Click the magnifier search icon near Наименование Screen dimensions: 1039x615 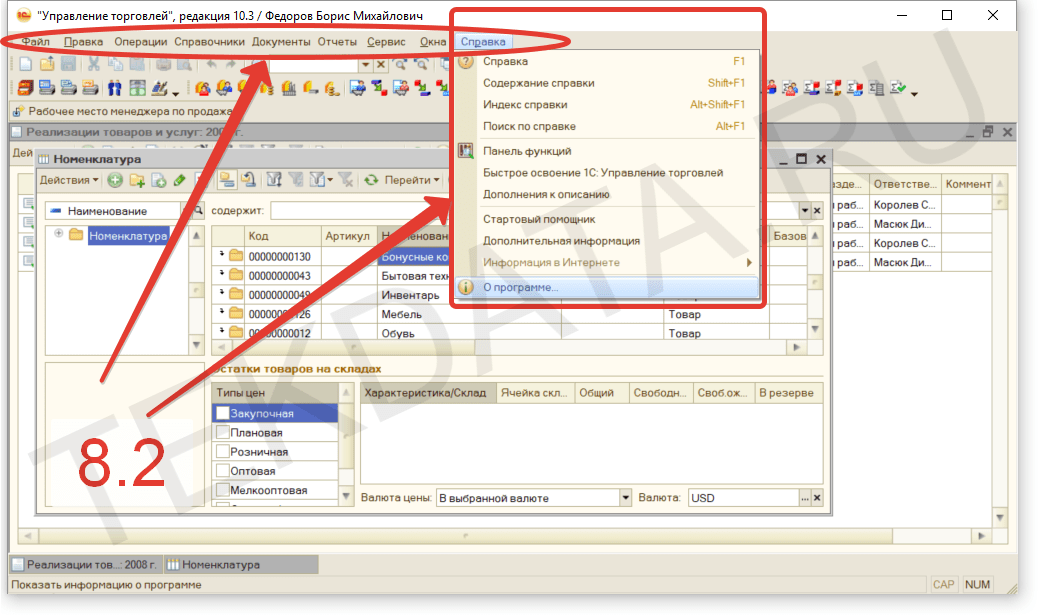[197, 211]
